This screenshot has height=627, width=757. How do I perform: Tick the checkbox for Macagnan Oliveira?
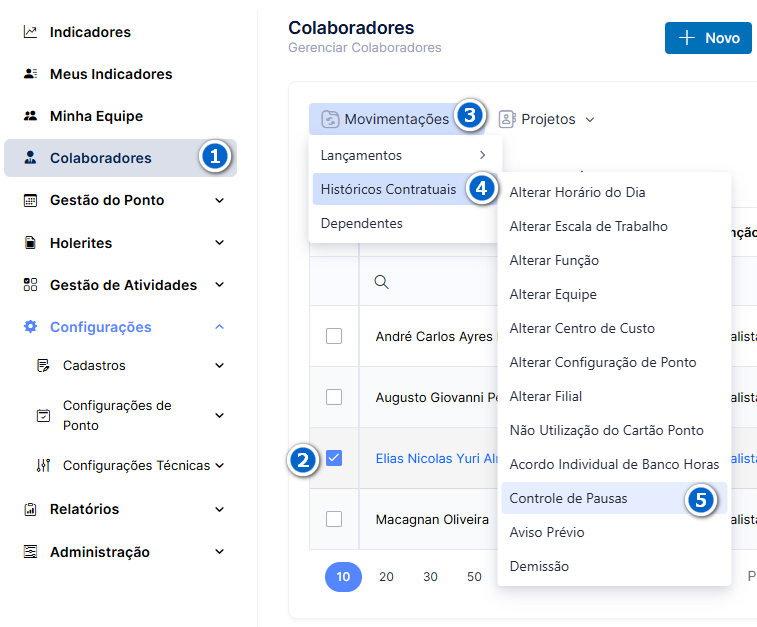point(334,519)
